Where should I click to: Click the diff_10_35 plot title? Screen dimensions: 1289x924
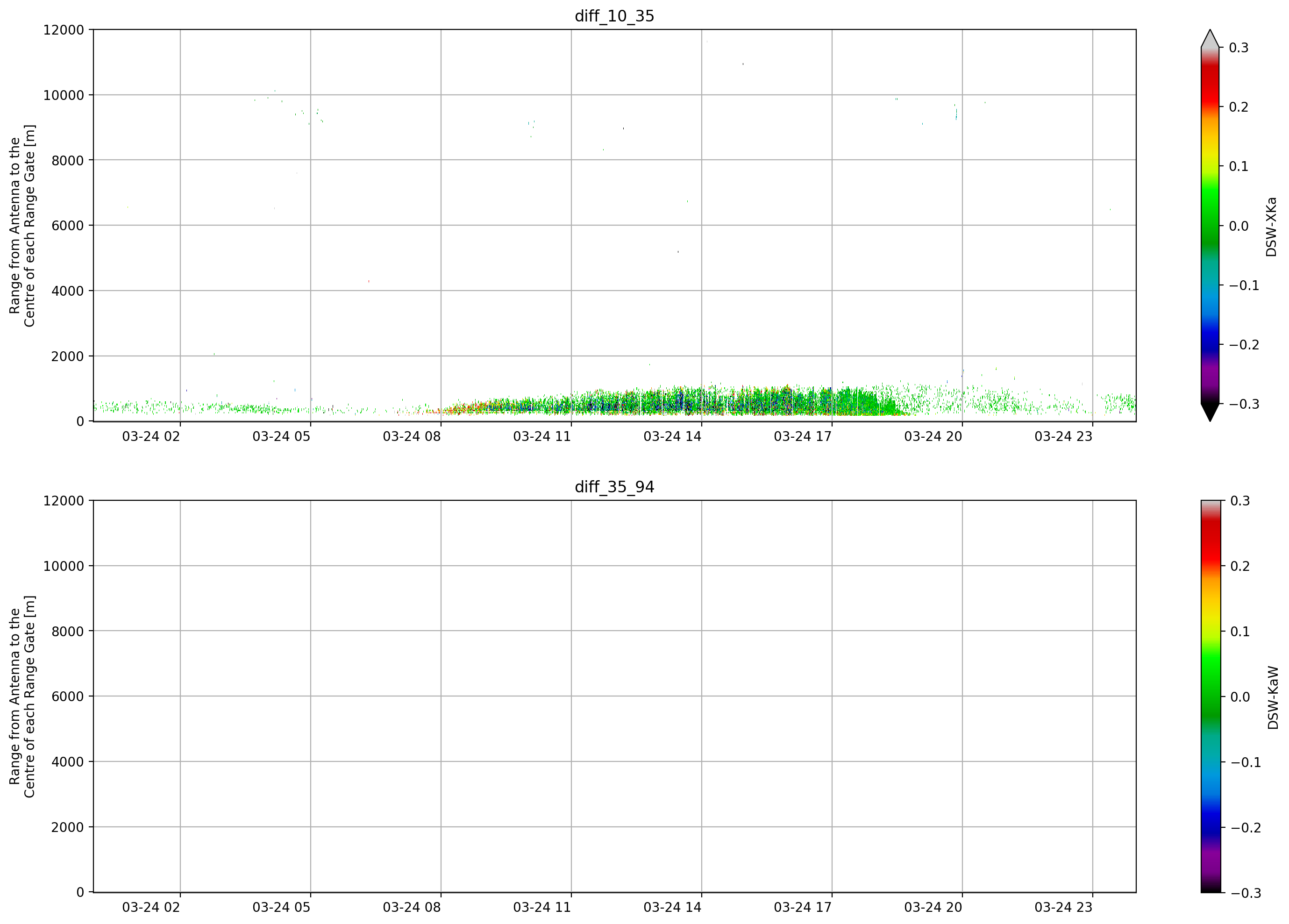coord(614,16)
